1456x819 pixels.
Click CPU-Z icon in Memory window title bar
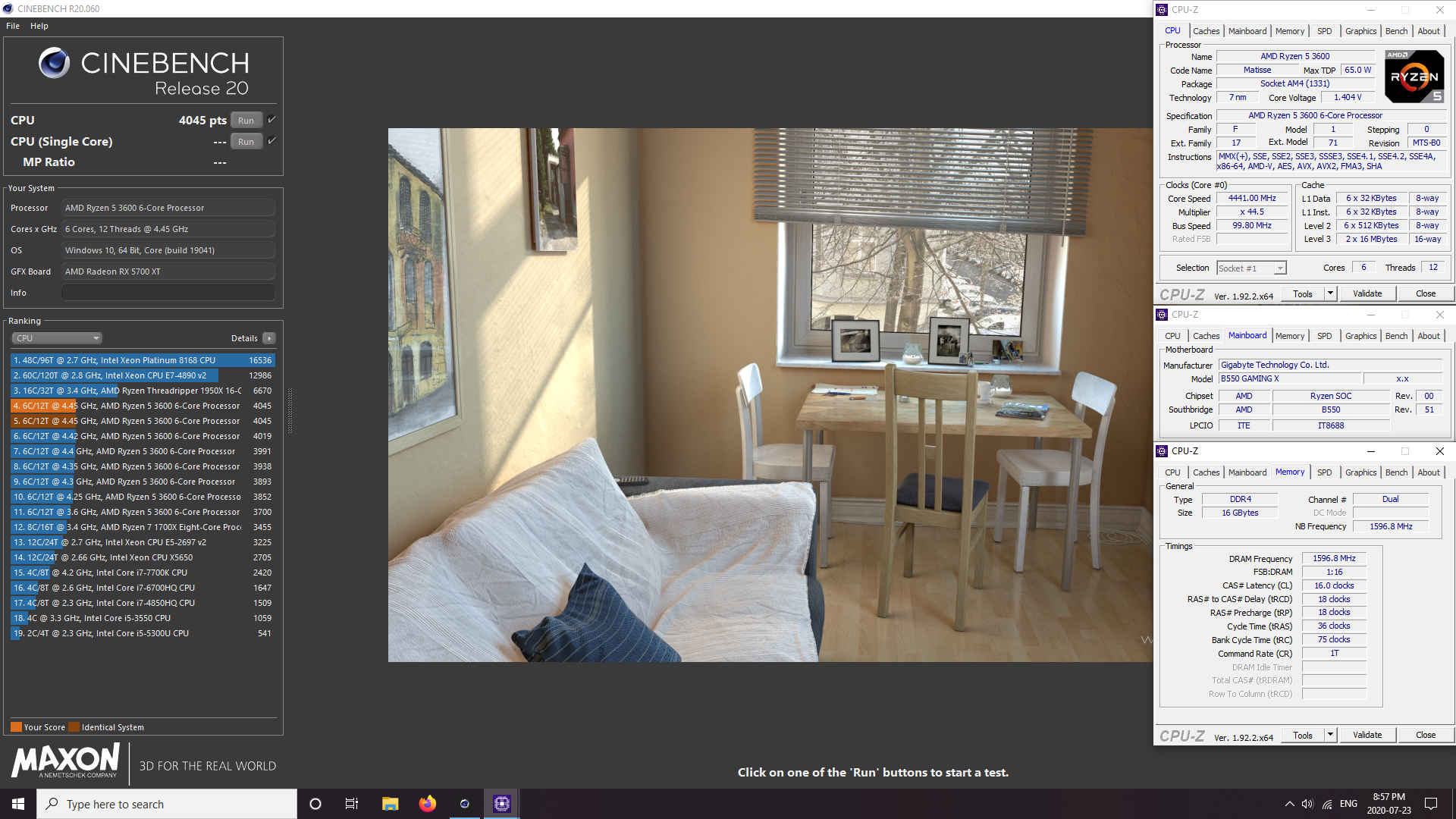point(1162,451)
